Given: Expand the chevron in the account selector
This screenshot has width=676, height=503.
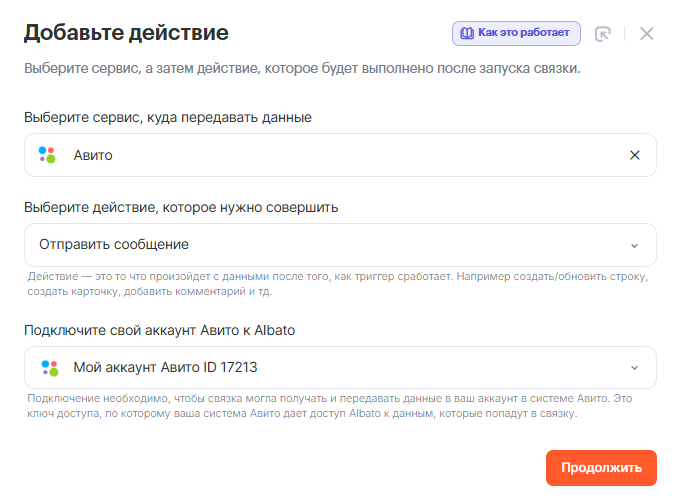Looking at the screenshot, I should coord(634,368).
